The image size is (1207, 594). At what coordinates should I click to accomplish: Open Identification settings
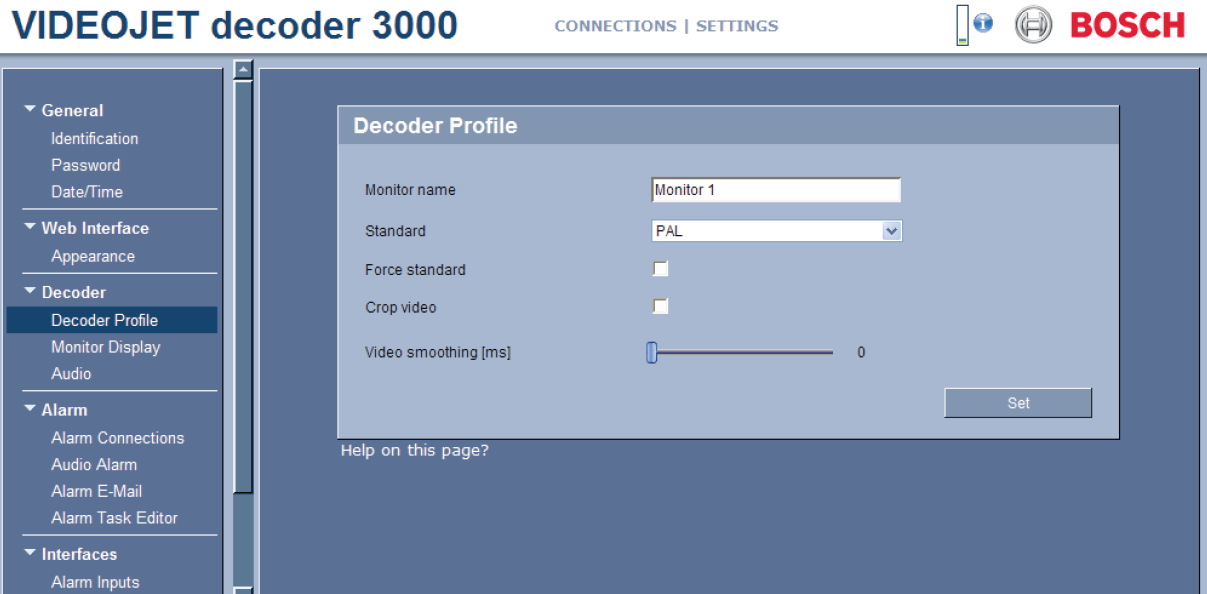point(95,138)
